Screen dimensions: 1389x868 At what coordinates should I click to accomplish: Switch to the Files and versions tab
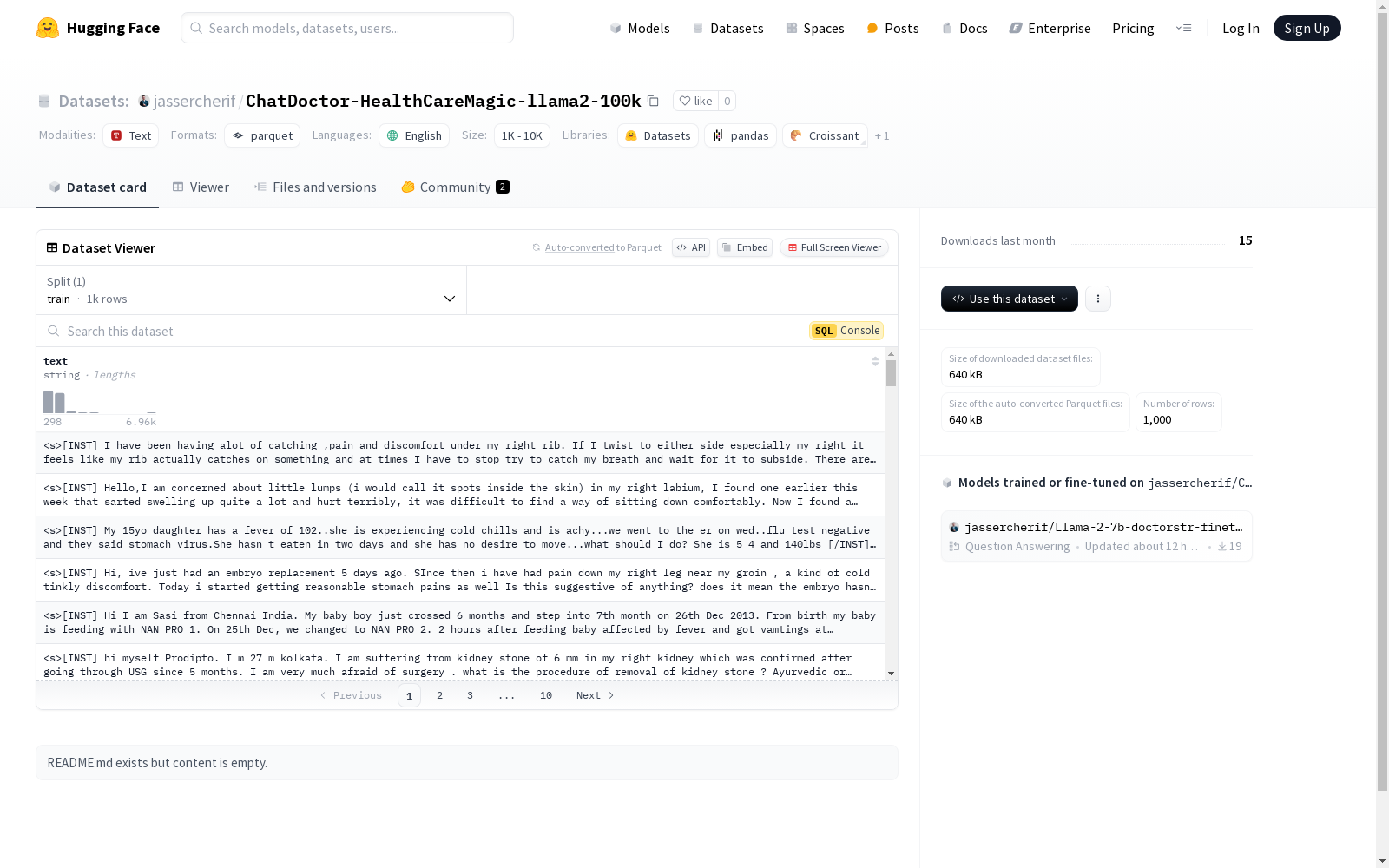(315, 187)
